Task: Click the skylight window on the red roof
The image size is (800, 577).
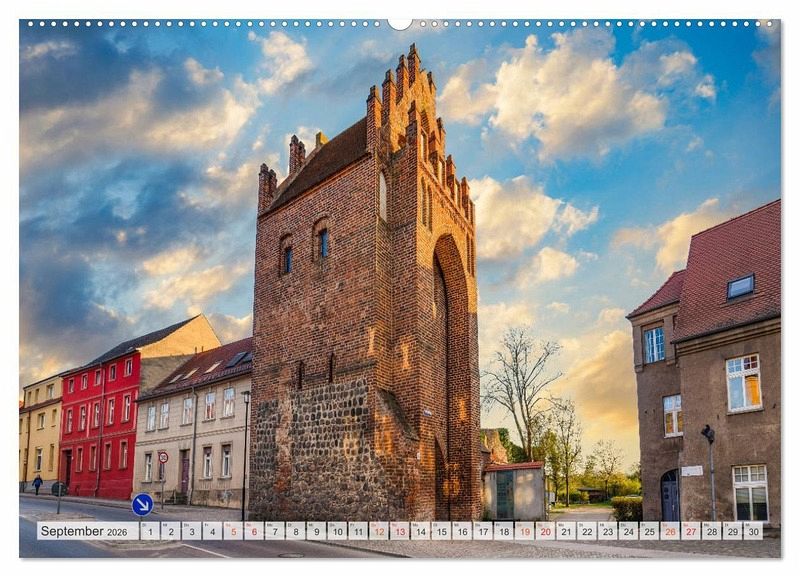Action: pyautogui.click(x=740, y=287)
